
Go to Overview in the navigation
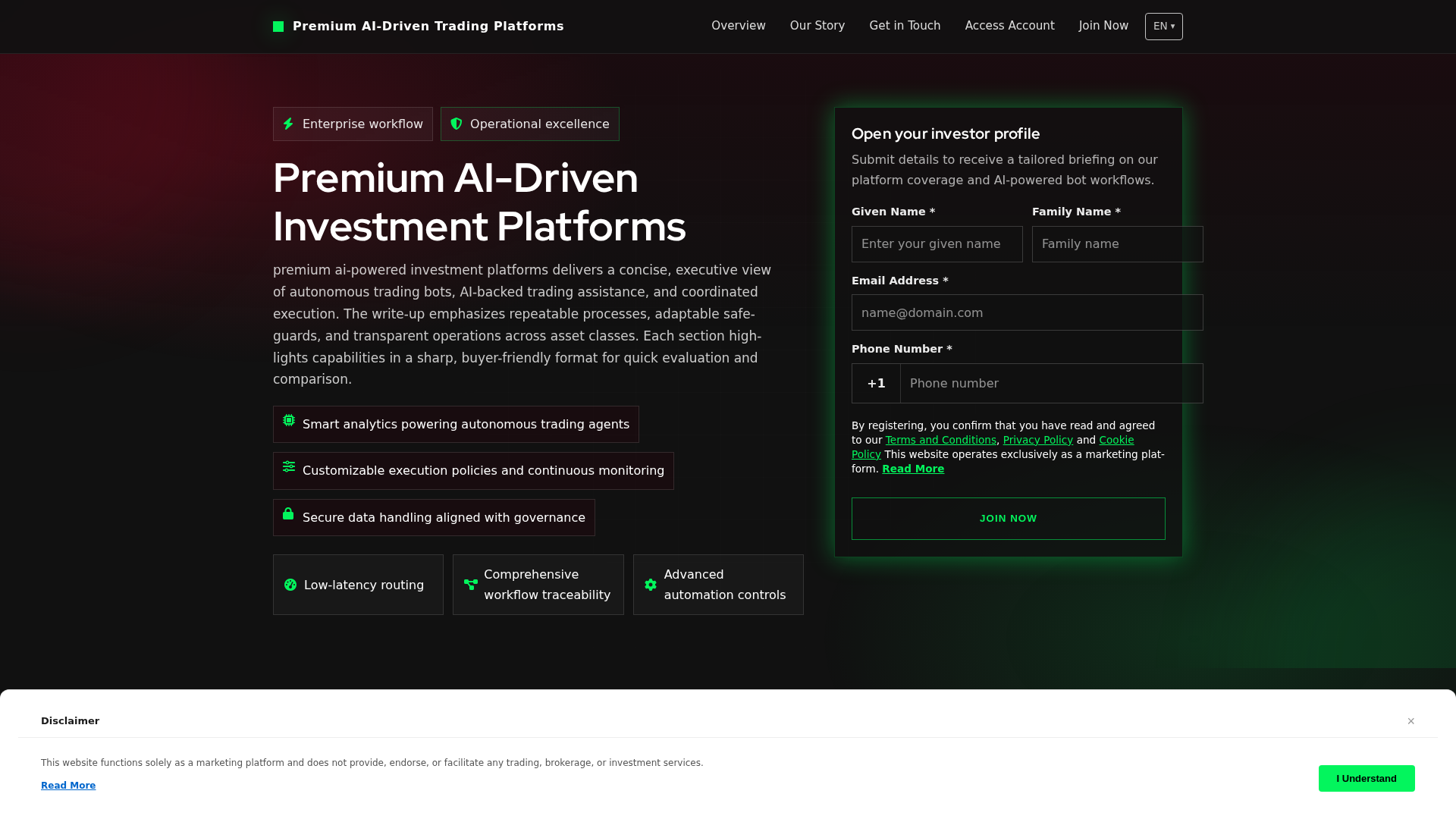coord(739,26)
